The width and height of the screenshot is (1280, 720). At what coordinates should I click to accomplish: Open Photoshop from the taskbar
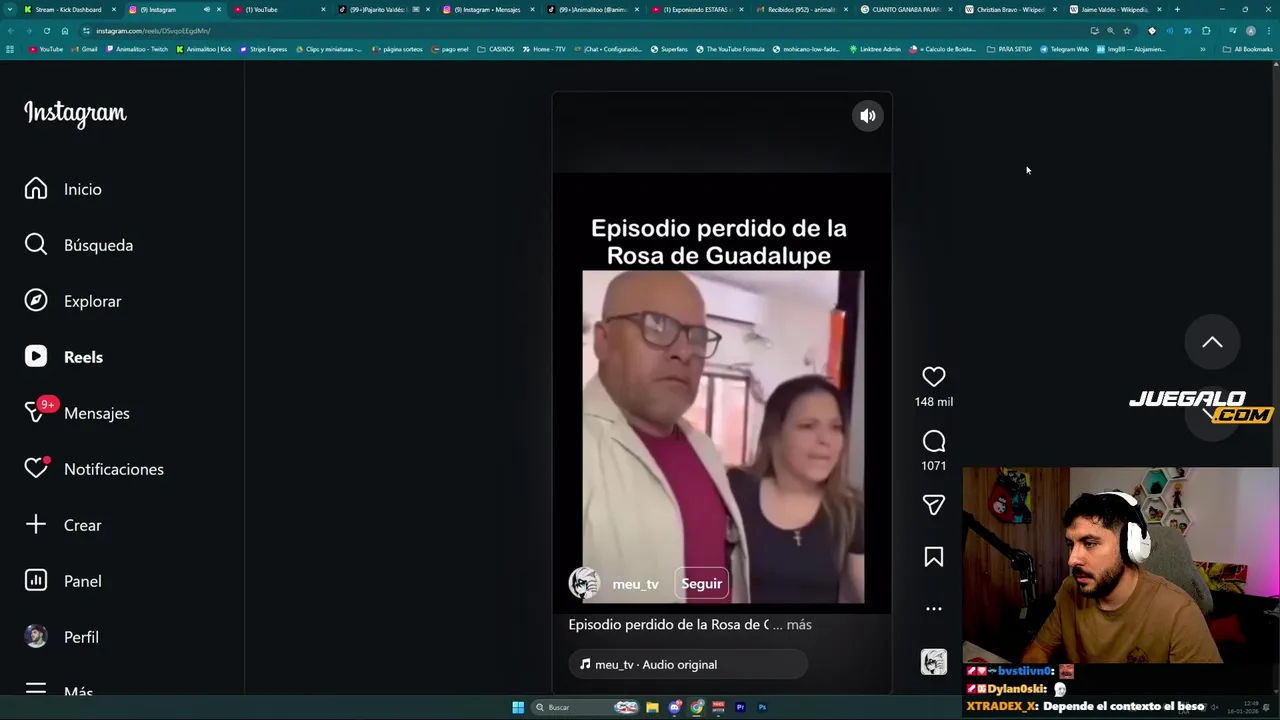(762, 707)
